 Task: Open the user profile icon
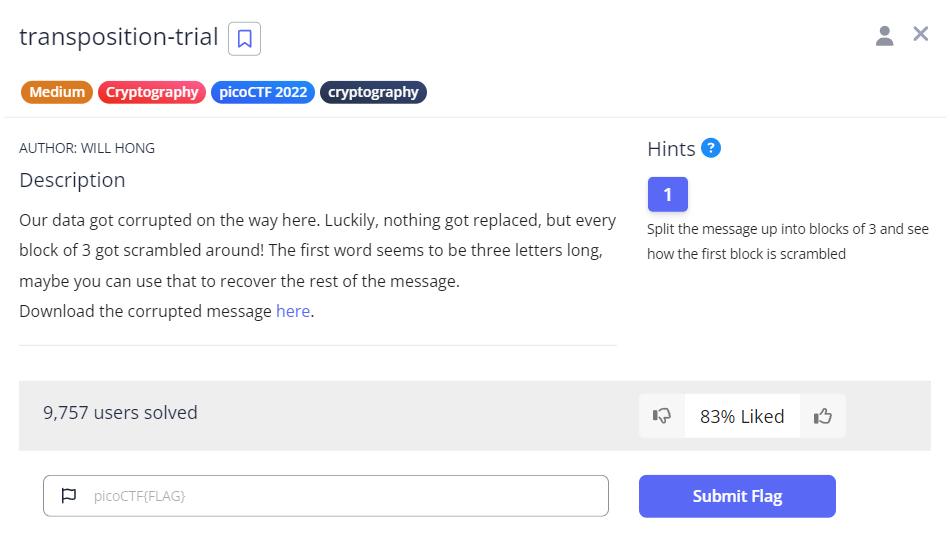click(x=884, y=36)
